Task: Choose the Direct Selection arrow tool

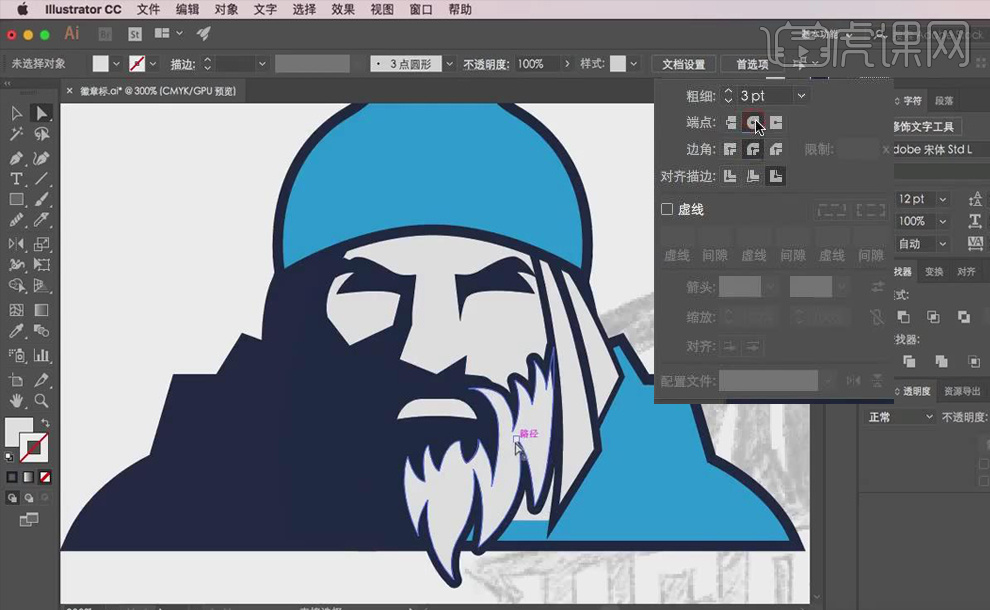Action: coord(41,114)
